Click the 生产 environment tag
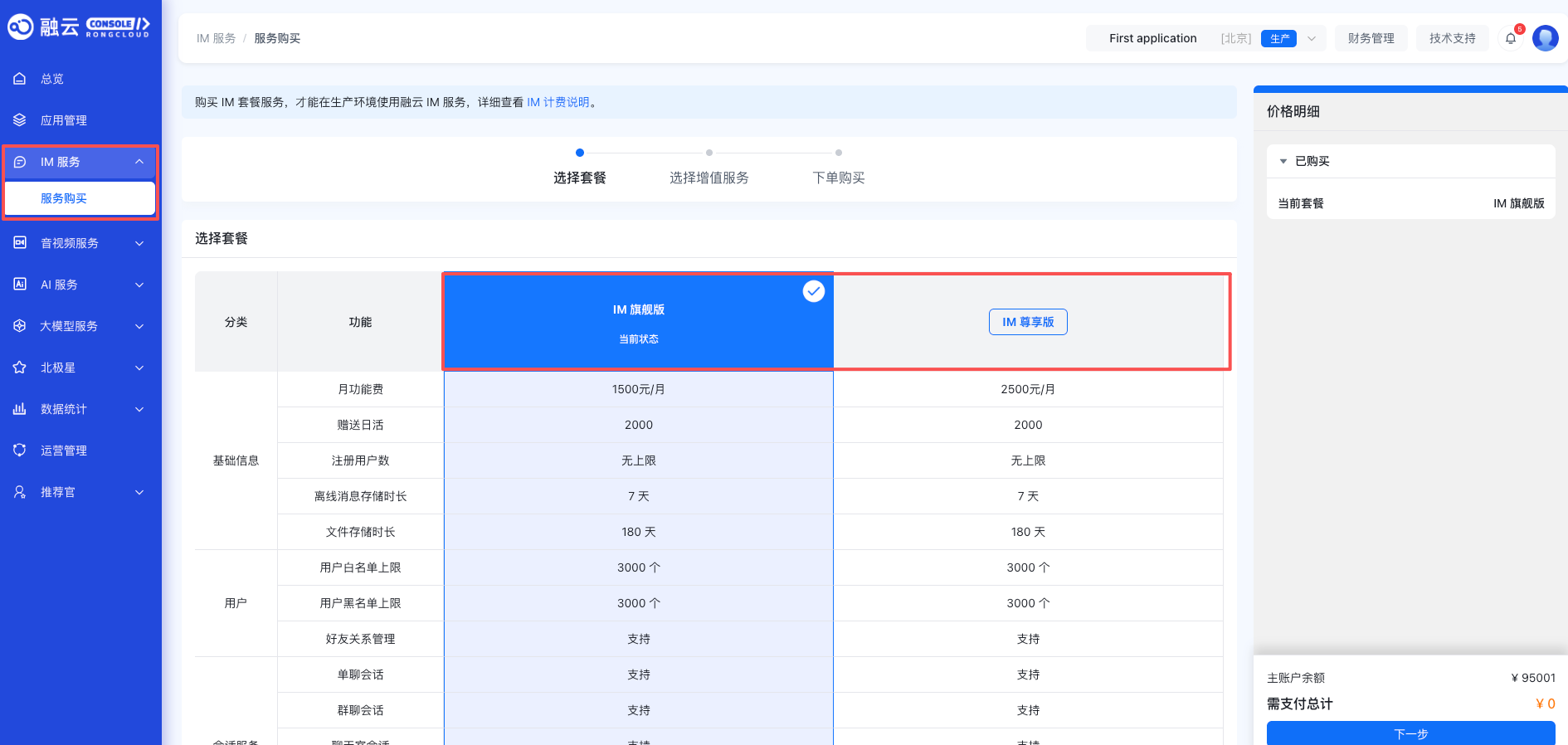1568x745 pixels. click(1278, 38)
